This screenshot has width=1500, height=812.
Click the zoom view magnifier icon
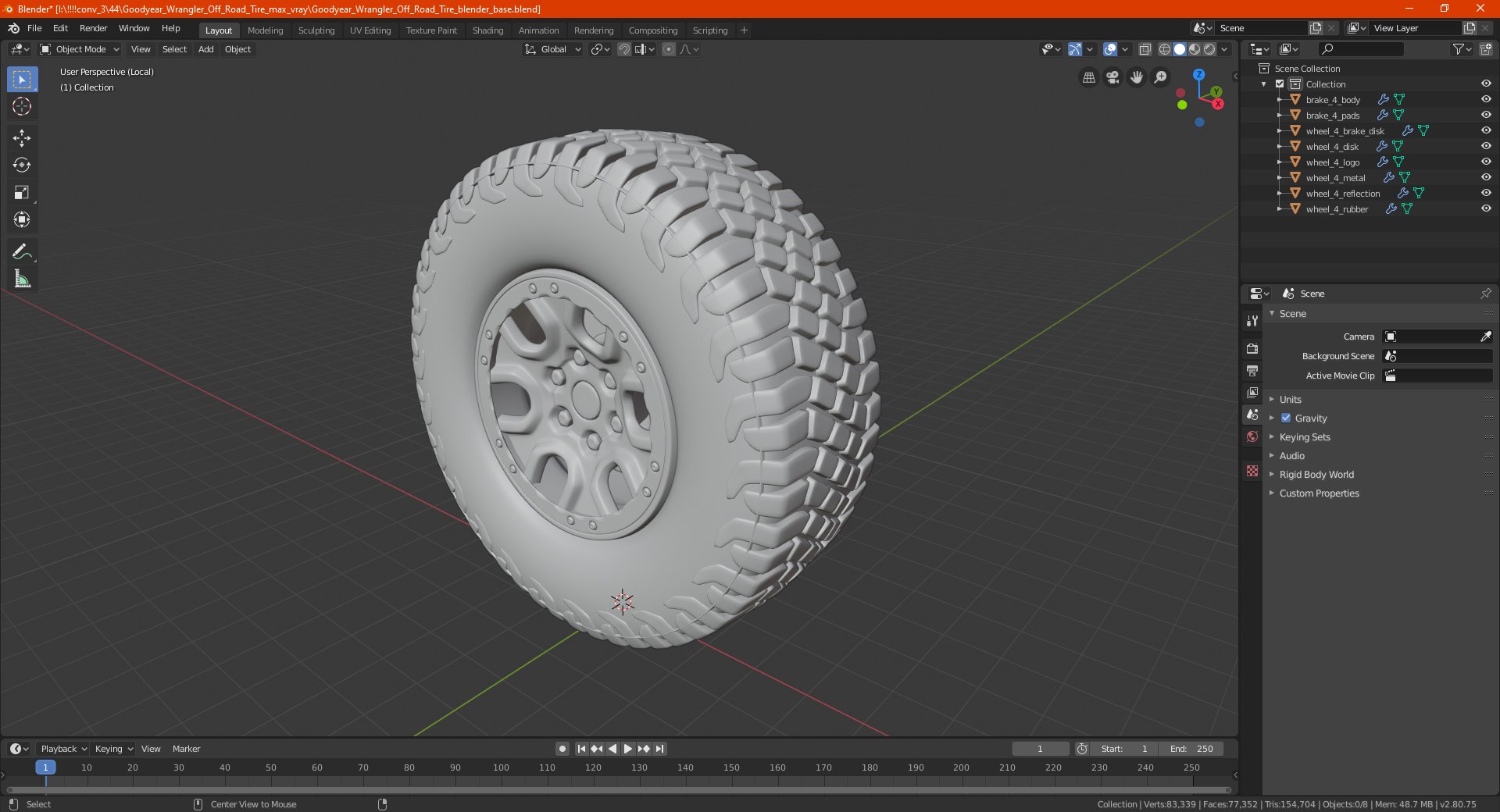[1161, 77]
